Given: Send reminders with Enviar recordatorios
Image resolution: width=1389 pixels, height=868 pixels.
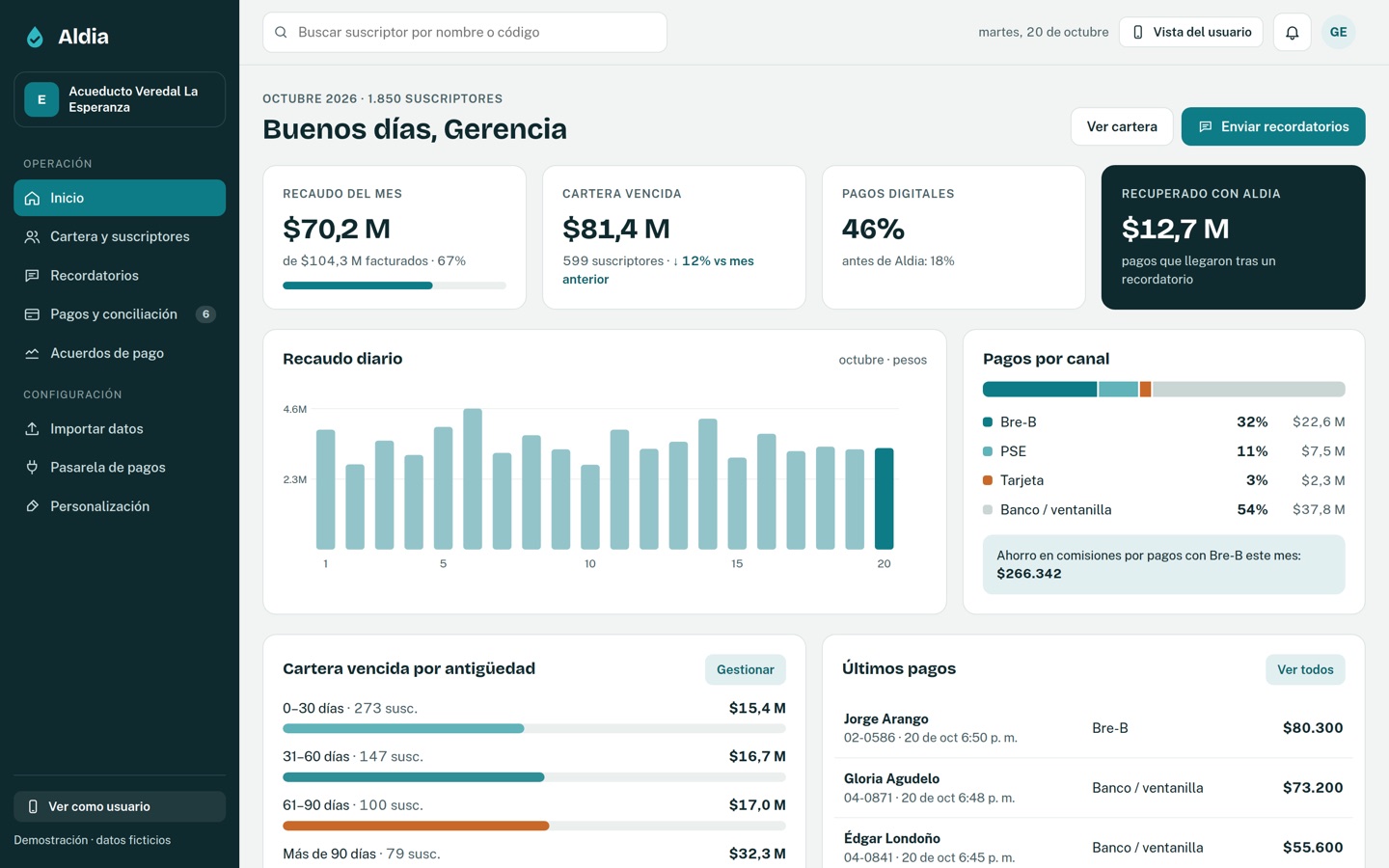Looking at the screenshot, I should 1273,126.
